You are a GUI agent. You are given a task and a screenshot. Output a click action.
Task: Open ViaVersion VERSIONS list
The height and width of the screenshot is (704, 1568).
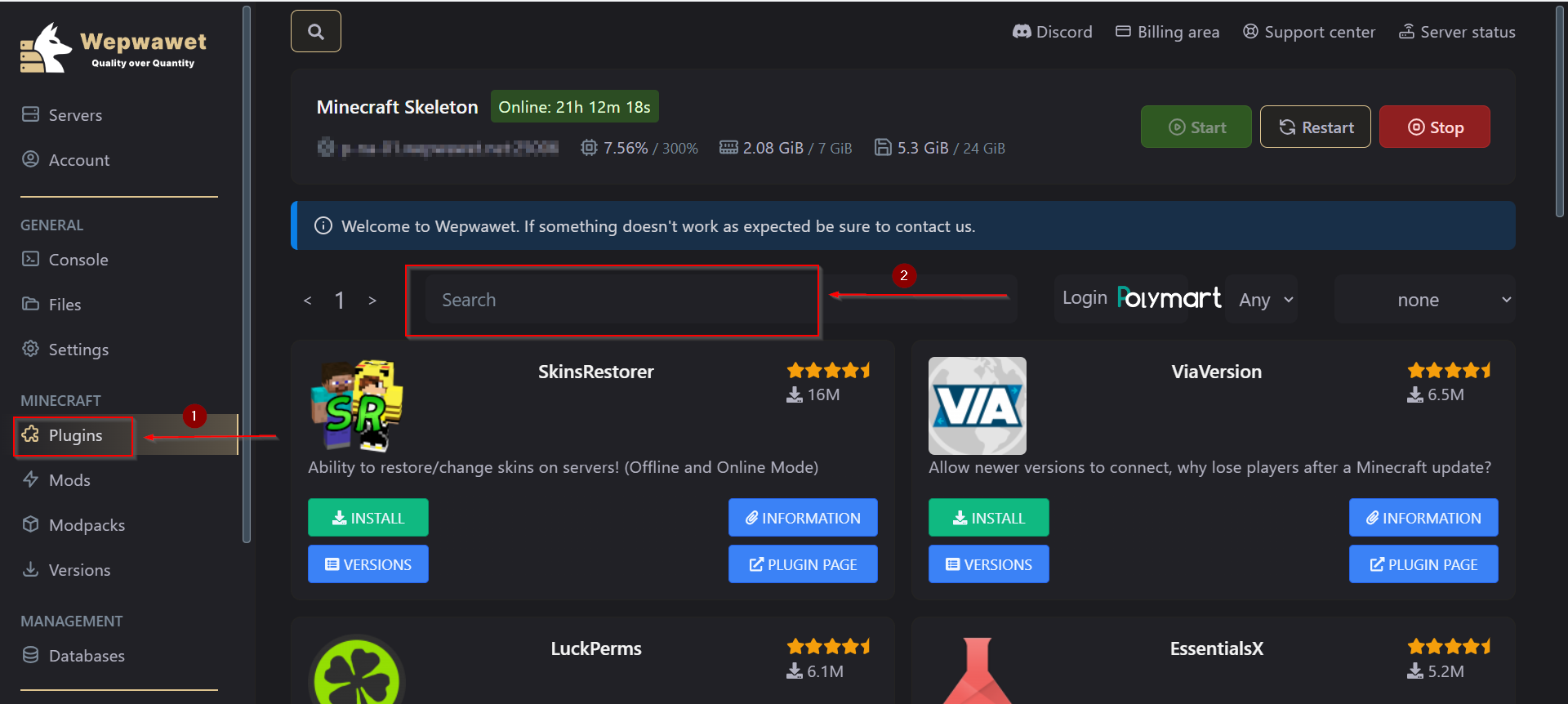[x=989, y=564]
